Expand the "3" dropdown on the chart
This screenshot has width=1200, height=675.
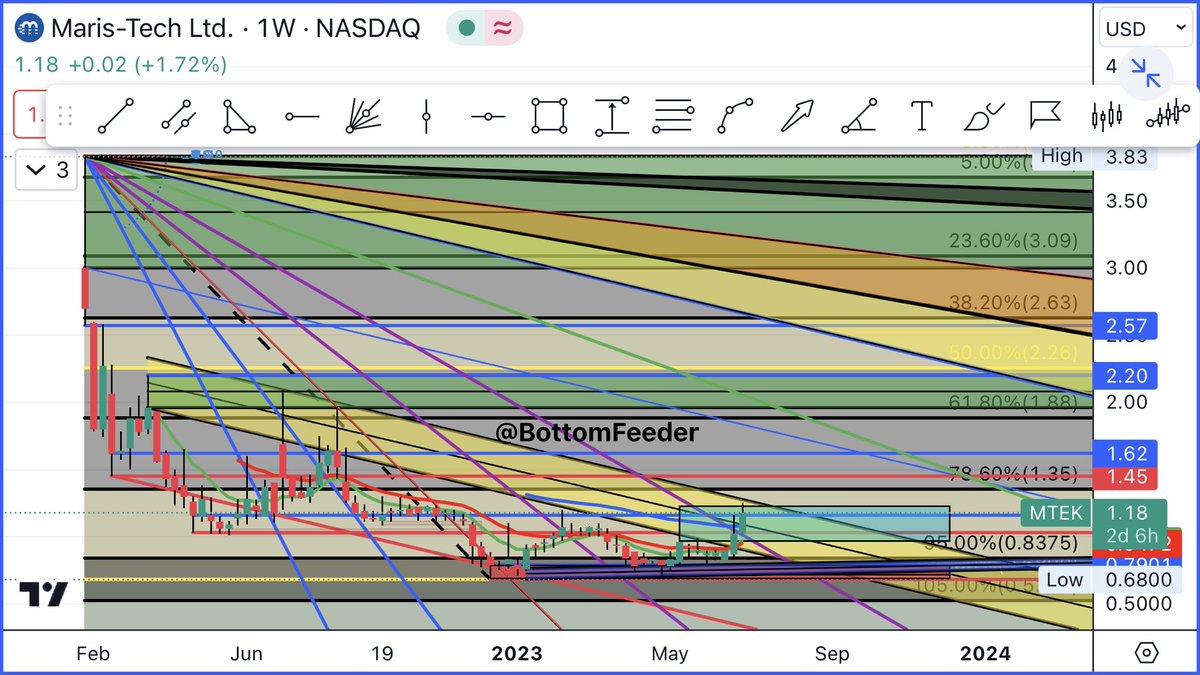[45, 170]
